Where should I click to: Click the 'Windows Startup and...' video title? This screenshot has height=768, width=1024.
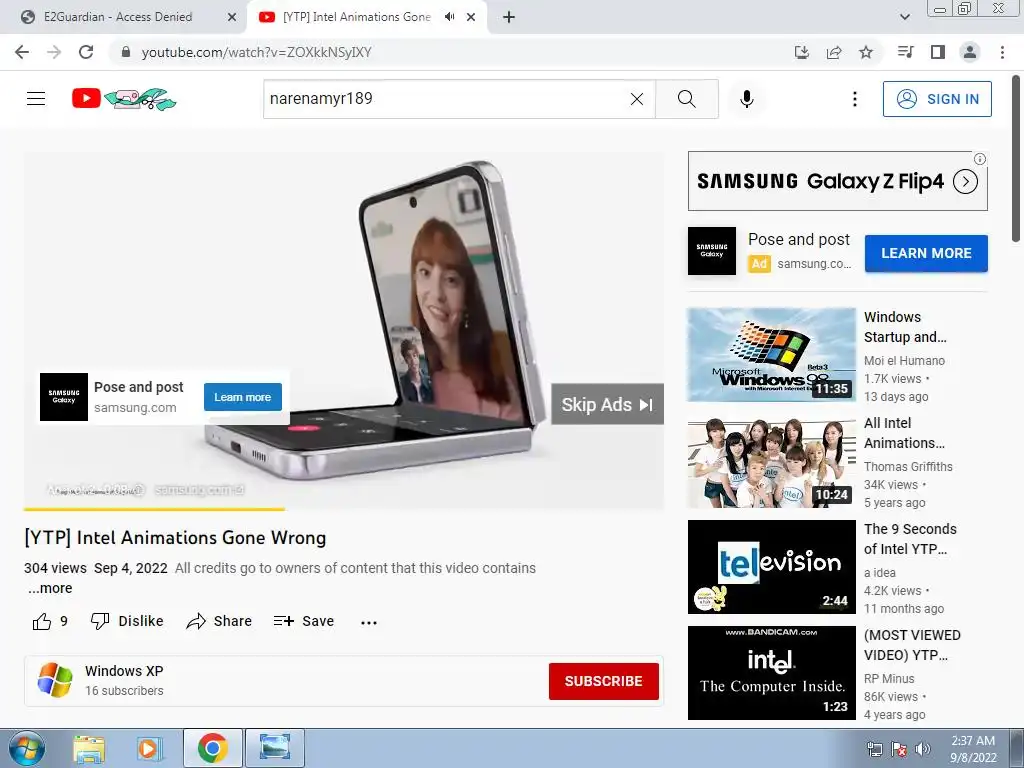click(905, 327)
